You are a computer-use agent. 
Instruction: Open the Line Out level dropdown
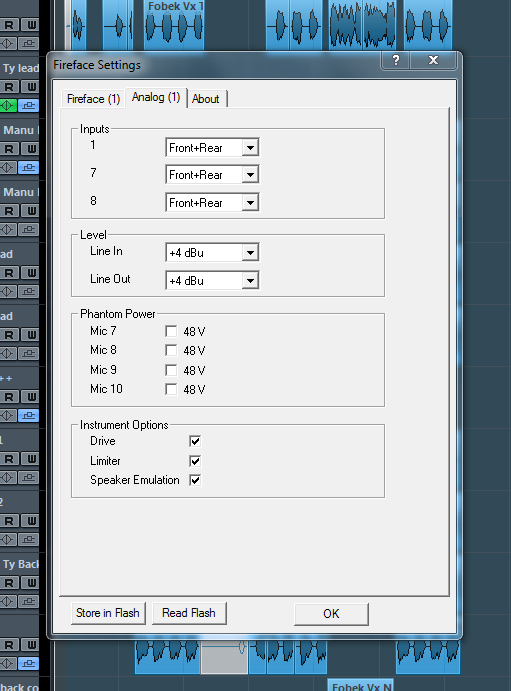212,280
